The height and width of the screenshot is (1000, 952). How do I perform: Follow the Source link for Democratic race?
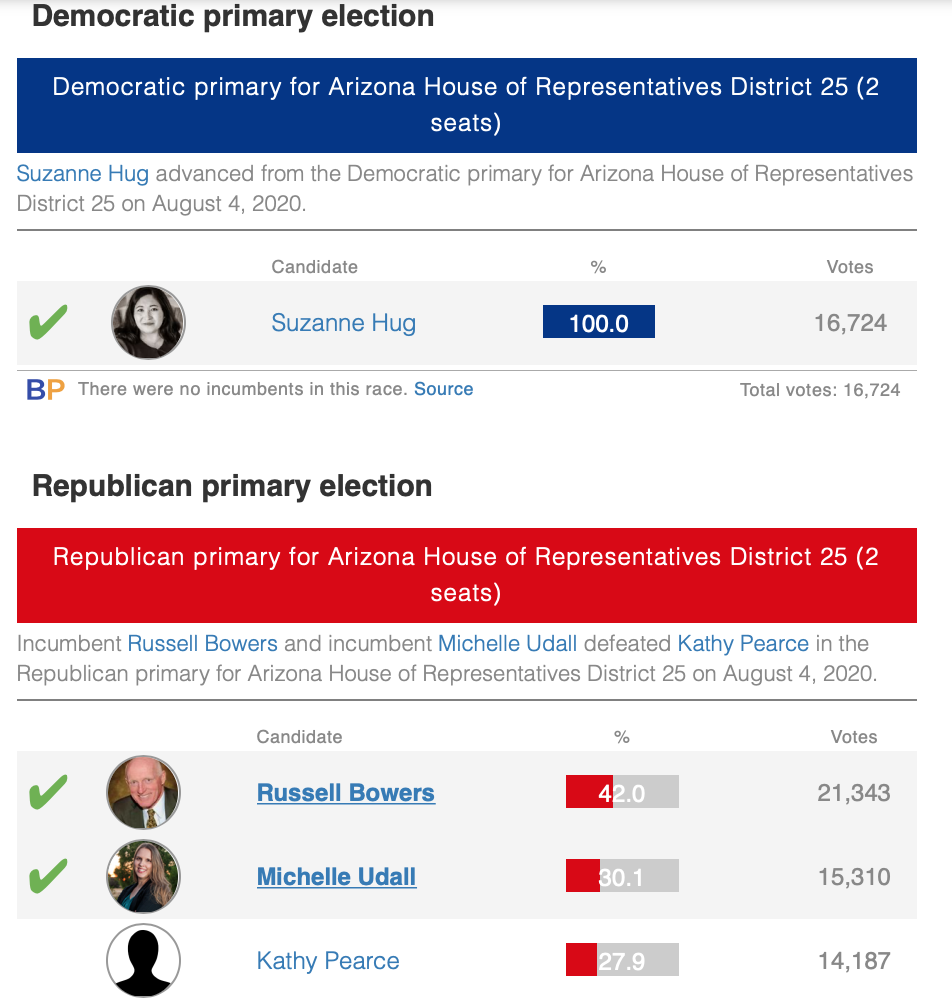coord(443,389)
